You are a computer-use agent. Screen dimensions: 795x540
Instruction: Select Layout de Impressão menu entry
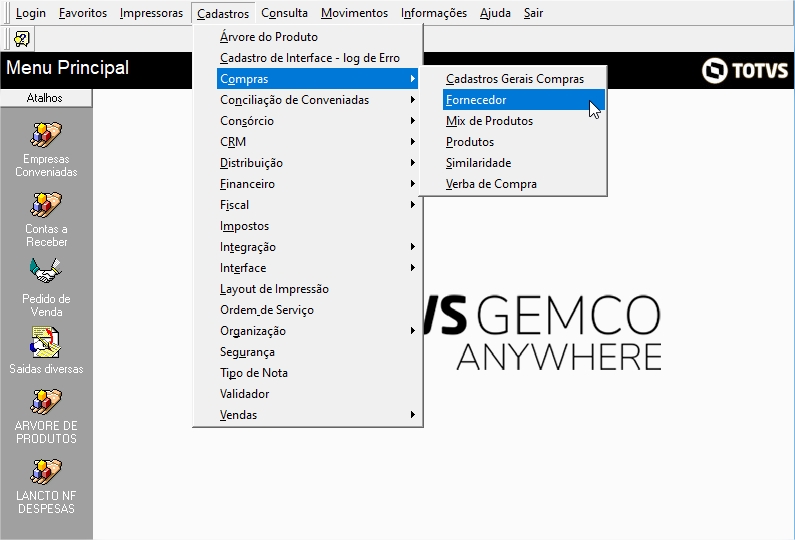(317, 289)
